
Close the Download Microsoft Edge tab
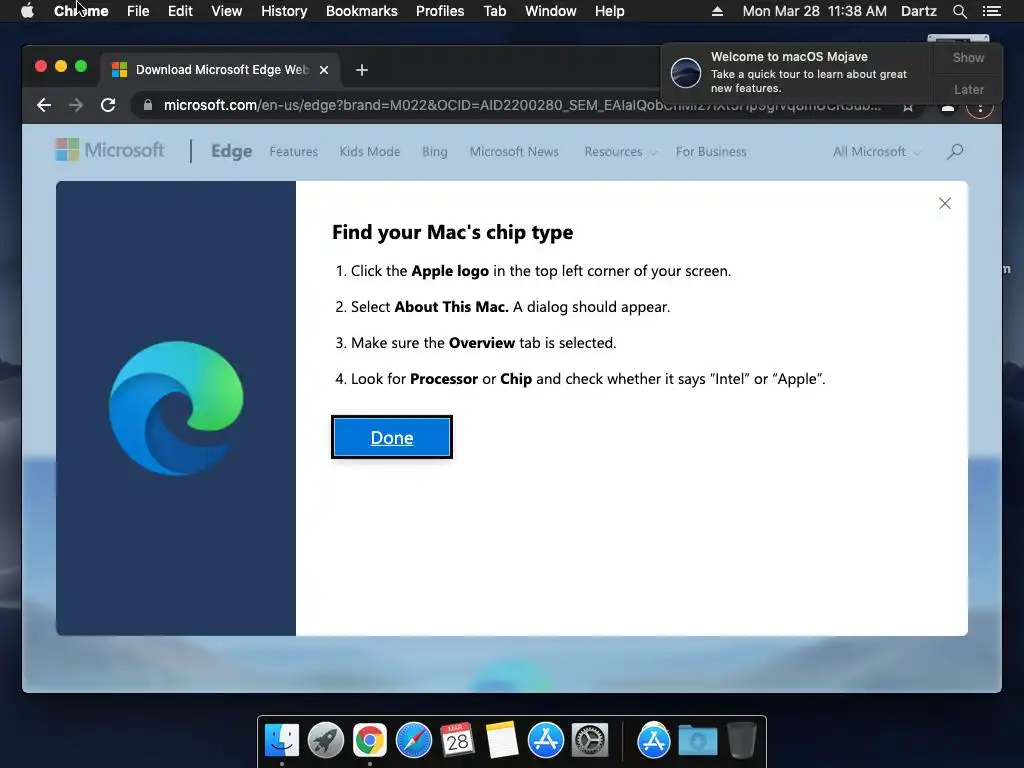324,70
